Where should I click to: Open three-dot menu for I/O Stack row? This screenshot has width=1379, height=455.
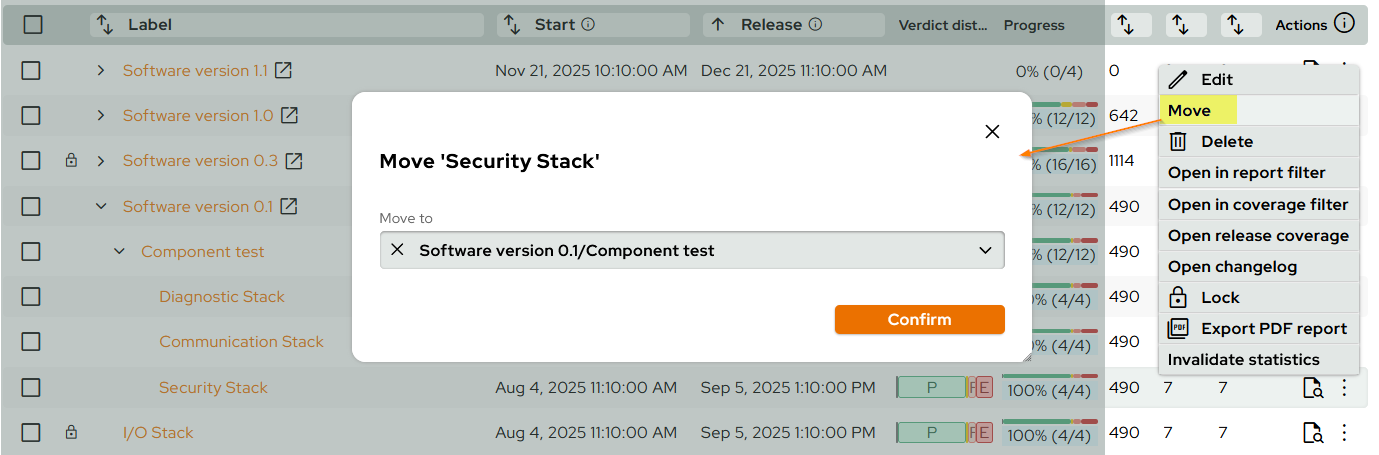[1345, 433]
